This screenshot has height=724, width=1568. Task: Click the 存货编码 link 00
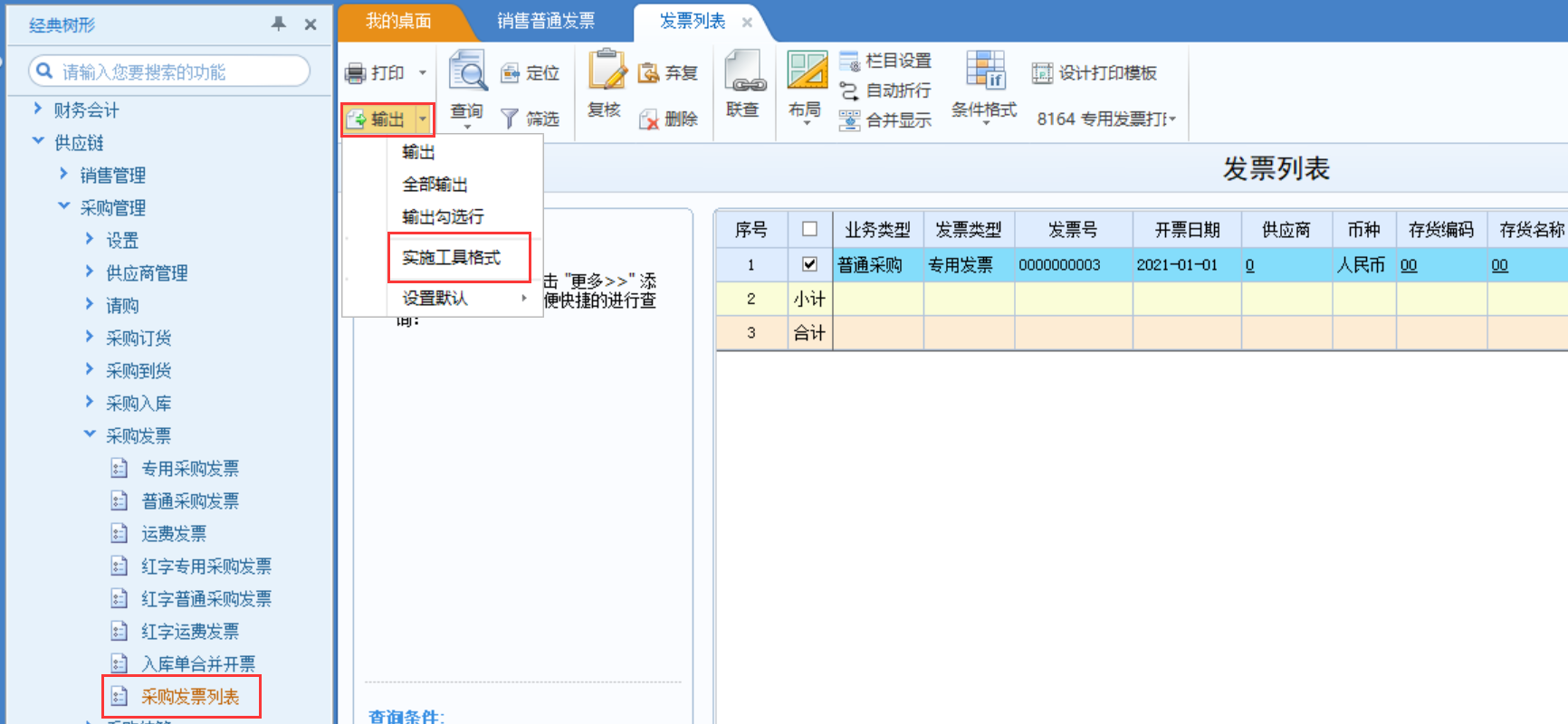pyautogui.click(x=1409, y=266)
